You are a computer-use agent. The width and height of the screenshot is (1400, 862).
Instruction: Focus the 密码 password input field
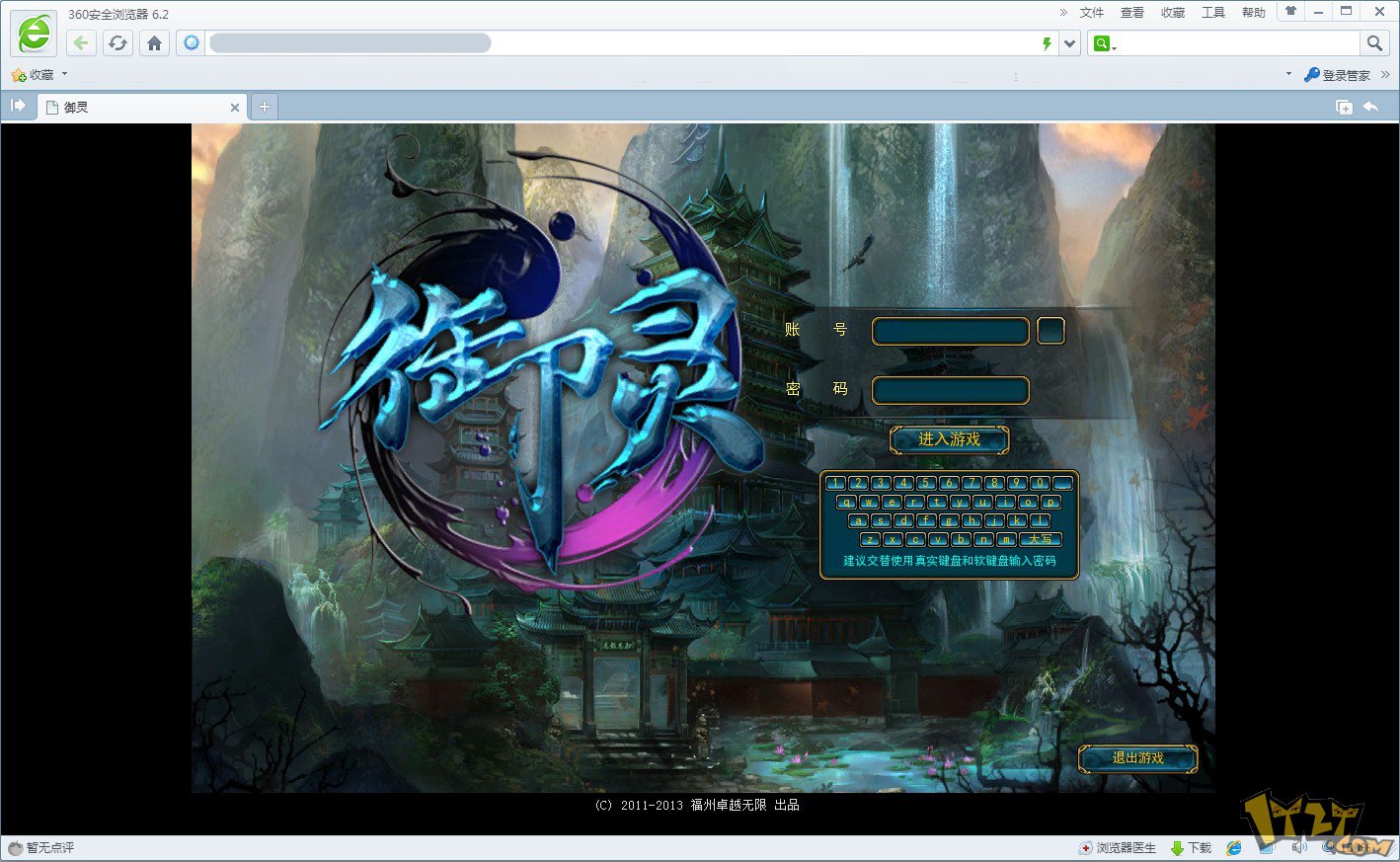[951, 391]
